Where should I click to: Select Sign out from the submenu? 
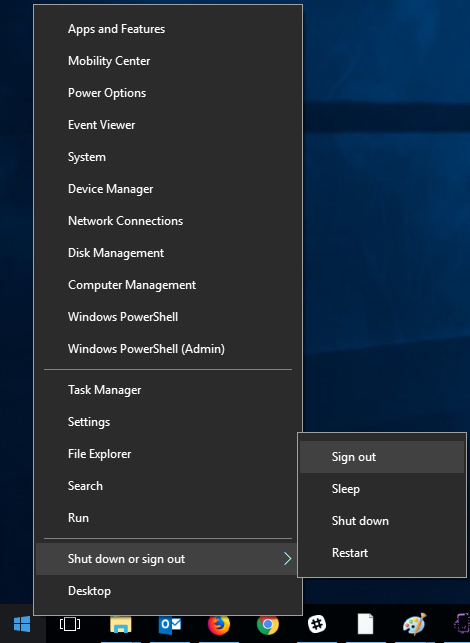(382, 457)
